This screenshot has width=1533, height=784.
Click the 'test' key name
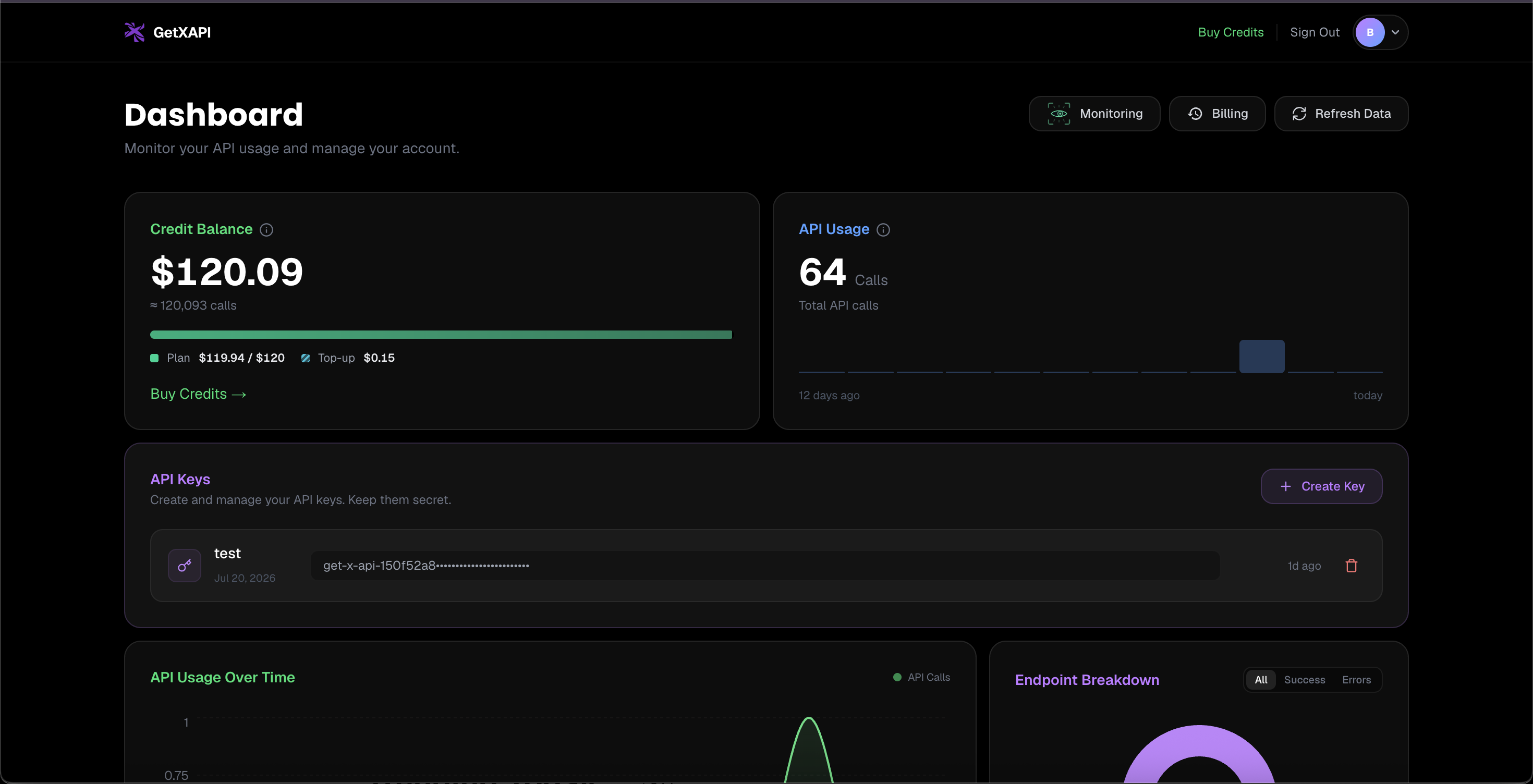(x=227, y=554)
